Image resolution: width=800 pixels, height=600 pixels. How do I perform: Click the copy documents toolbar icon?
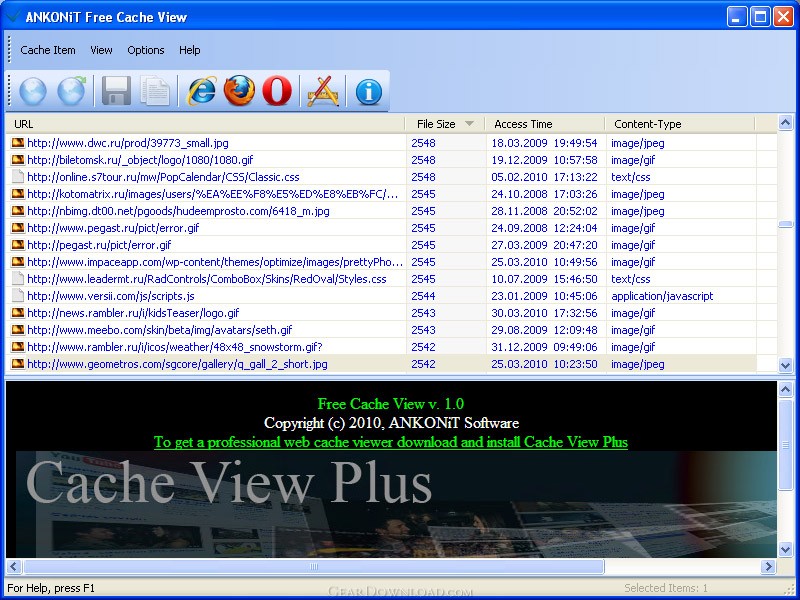(155, 91)
